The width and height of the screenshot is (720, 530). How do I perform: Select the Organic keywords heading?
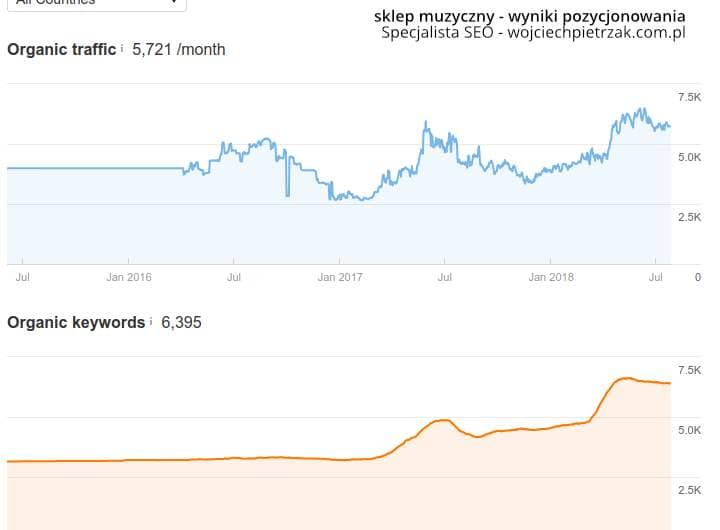click(76, 323)
